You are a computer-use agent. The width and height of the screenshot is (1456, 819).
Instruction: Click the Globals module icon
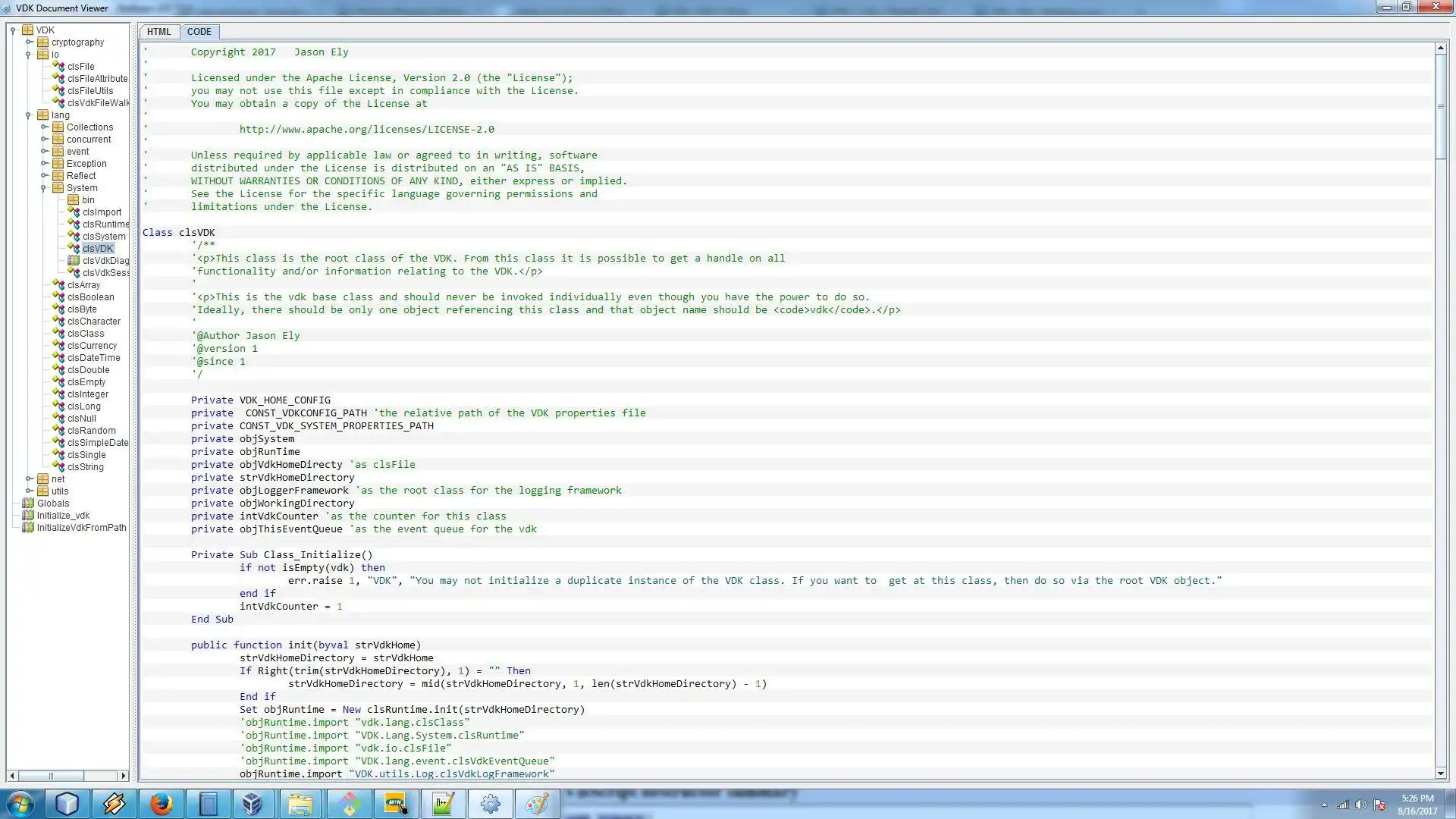(28, 504)
